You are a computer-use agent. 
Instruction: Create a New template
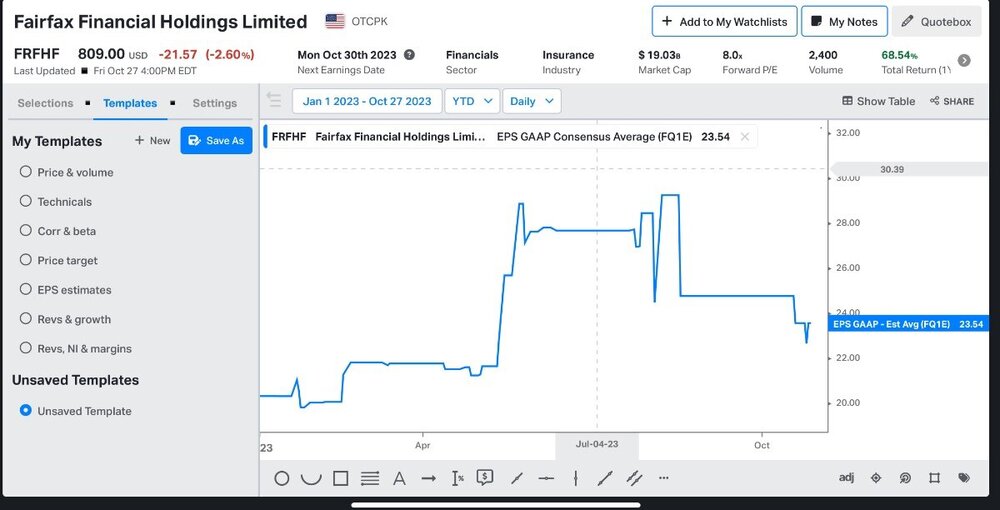(152, 140)
